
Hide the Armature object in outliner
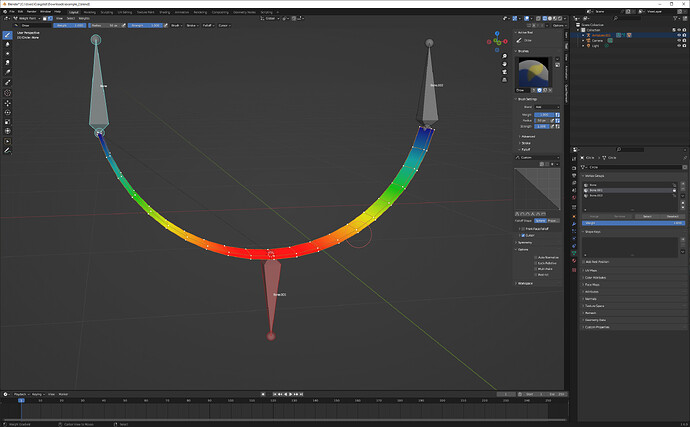click(x=679, y=35)
